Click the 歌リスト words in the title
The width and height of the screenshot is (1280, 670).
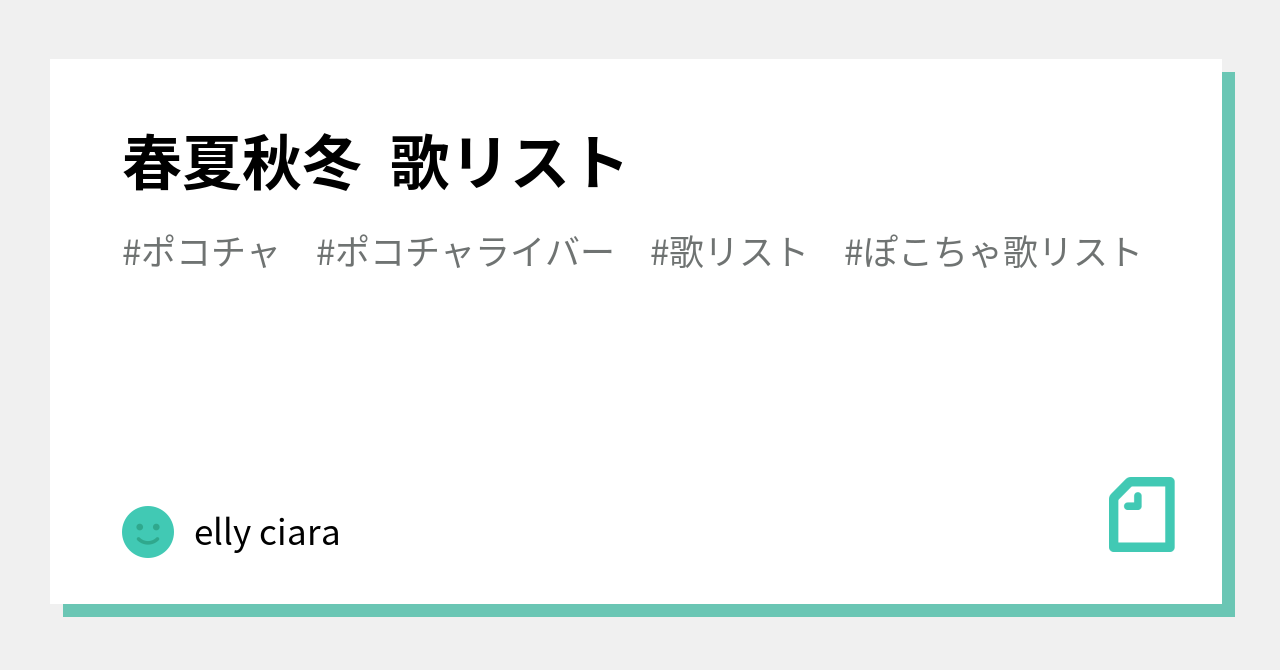tap(509, 163)
